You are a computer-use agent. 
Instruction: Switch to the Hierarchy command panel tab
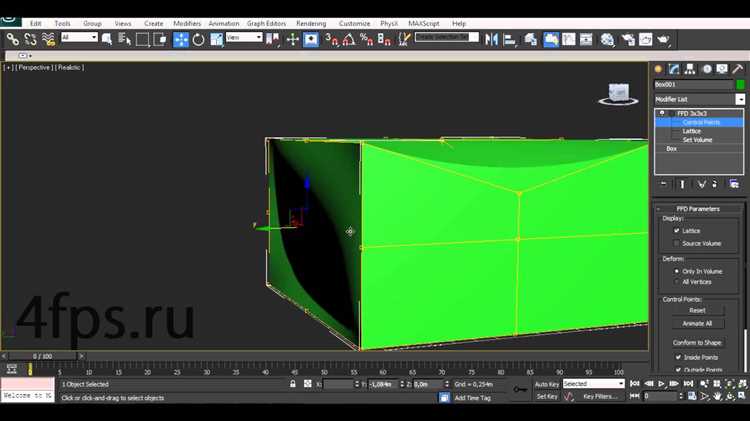pos(690,69)
